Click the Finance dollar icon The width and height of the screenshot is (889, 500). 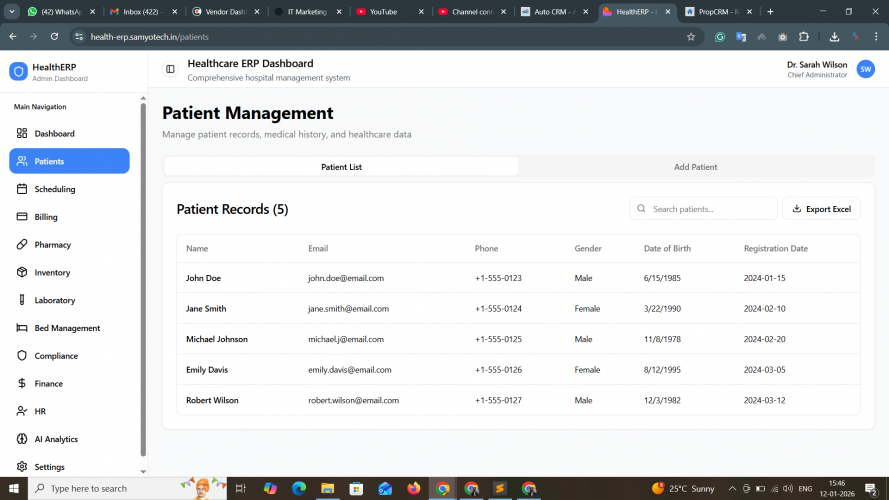click(22, 383)
